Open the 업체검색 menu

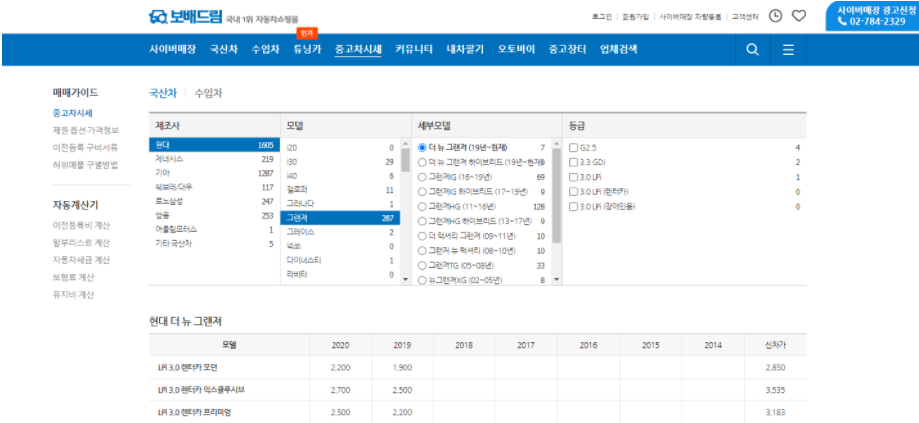point(618,50)
